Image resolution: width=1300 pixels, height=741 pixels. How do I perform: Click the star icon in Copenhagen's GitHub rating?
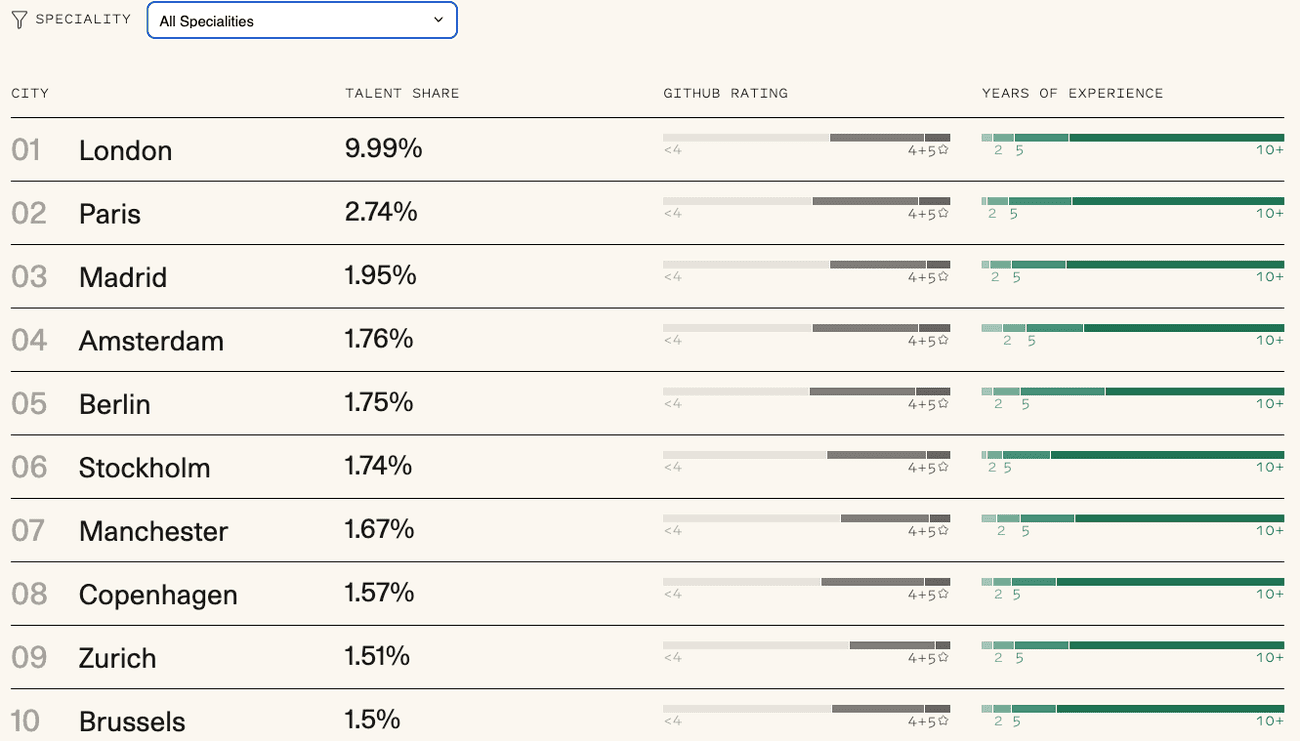point(943,594)
